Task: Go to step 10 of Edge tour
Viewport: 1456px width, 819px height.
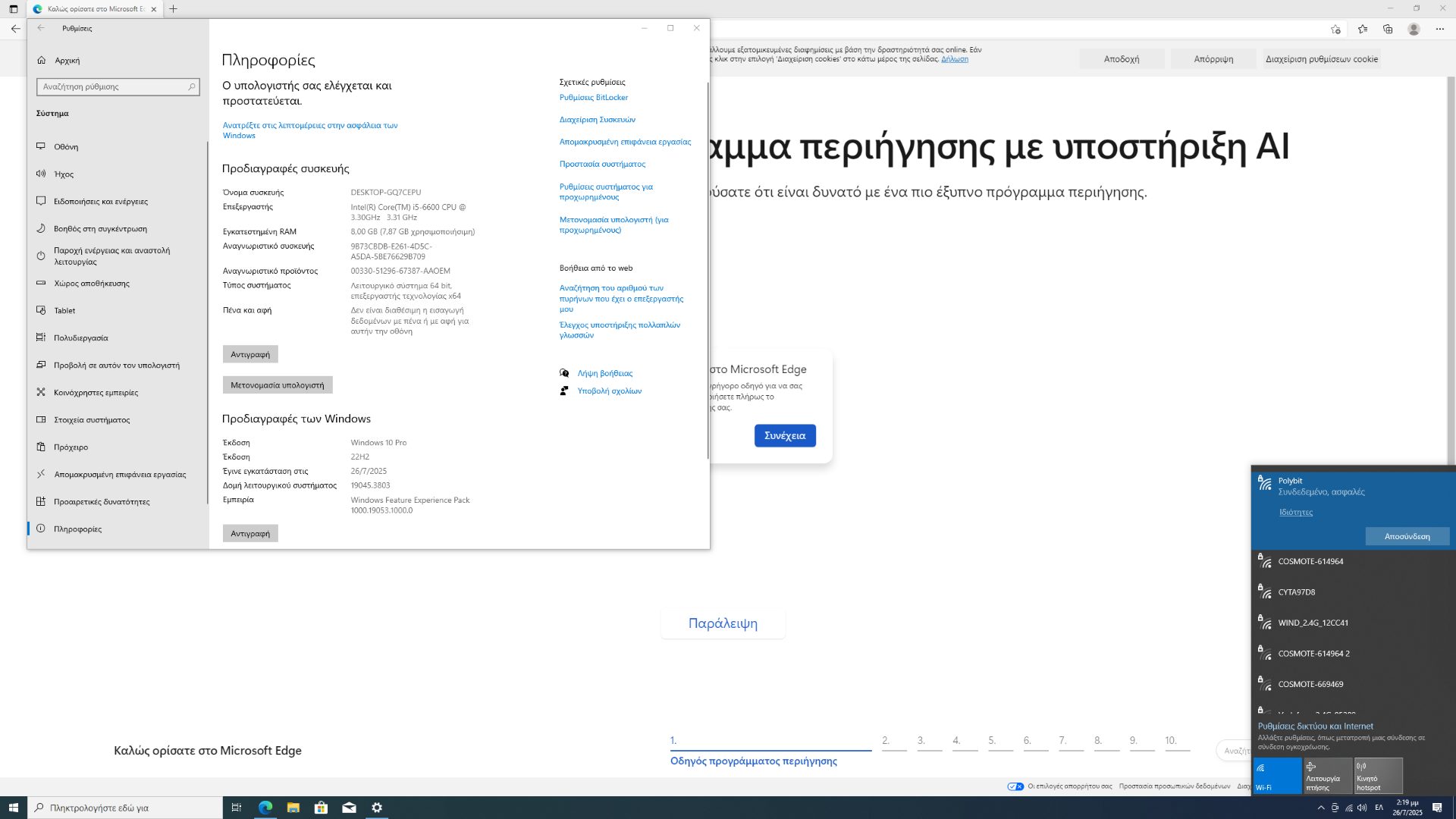Action: pos(1177,742)
